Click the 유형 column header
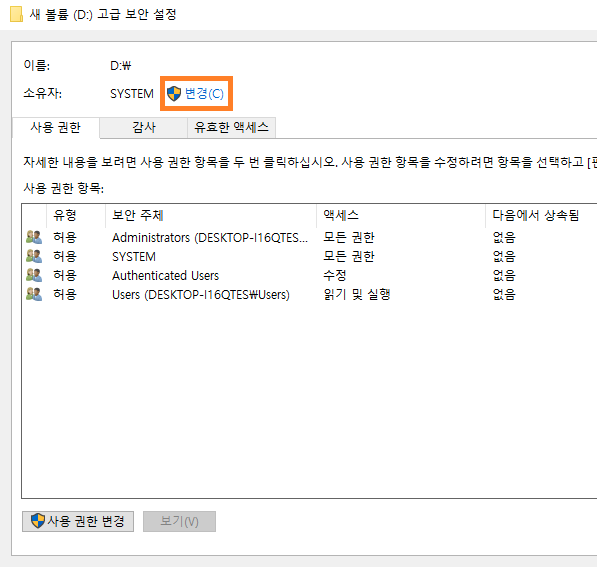This screenshot has height=567, width=597. click(x=75, y=216)
